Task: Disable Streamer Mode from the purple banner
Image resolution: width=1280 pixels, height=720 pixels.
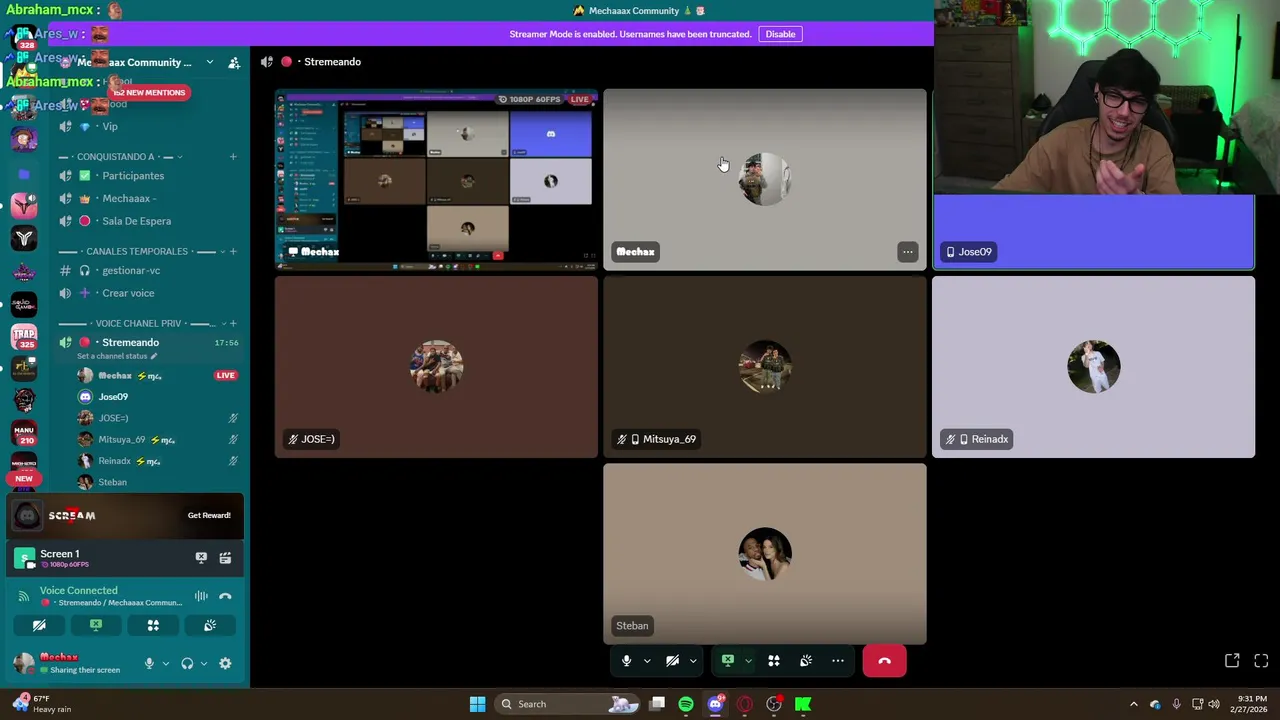Action: pos(780,34)
